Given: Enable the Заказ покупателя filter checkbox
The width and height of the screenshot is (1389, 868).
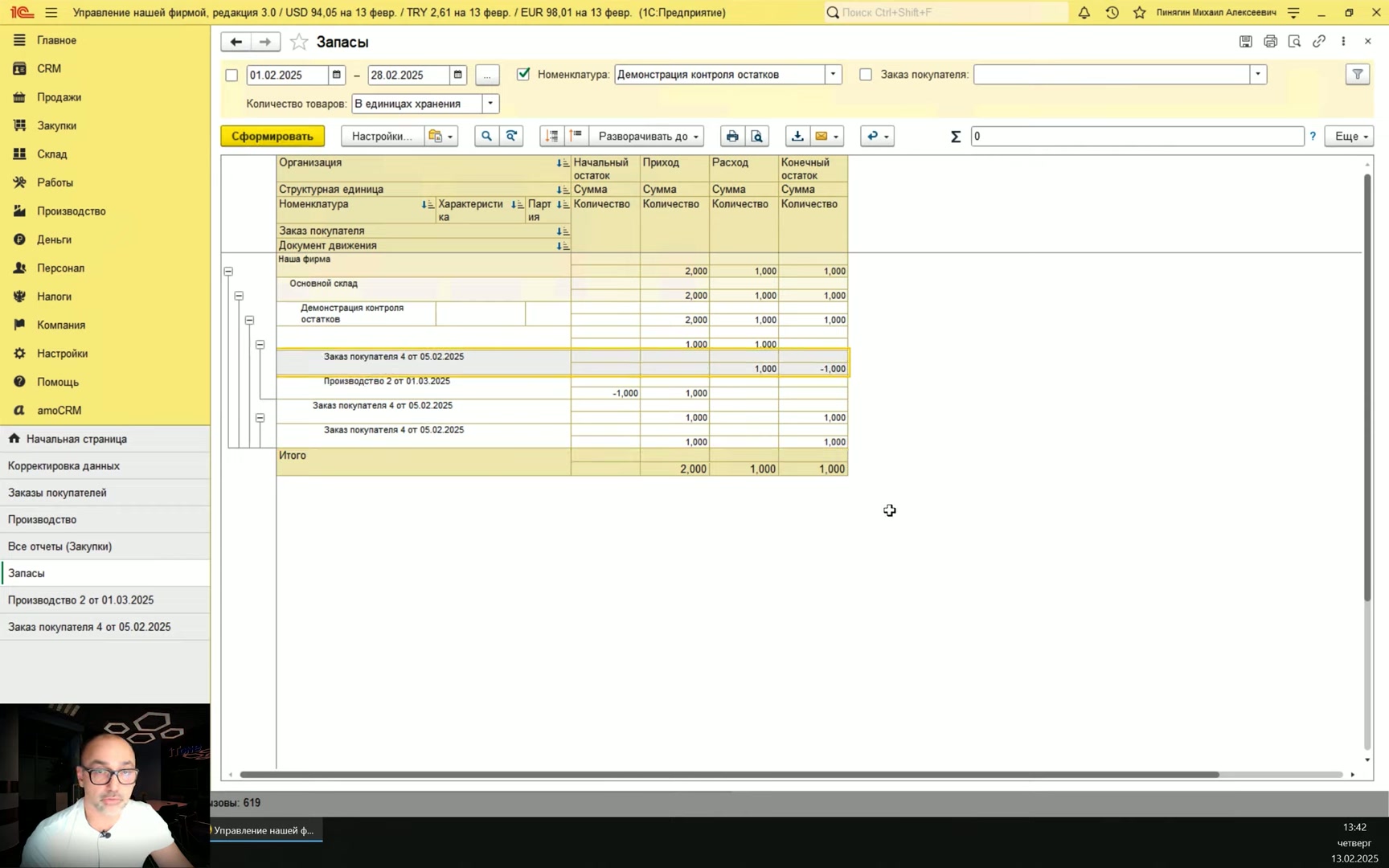Looking at the screenshot, I should pos(866,74).
